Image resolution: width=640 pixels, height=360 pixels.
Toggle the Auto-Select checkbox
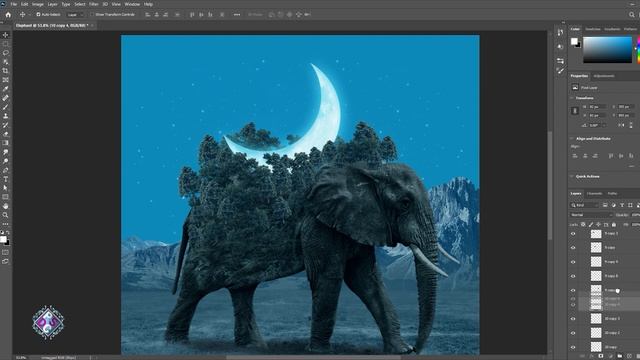[38, 14]
